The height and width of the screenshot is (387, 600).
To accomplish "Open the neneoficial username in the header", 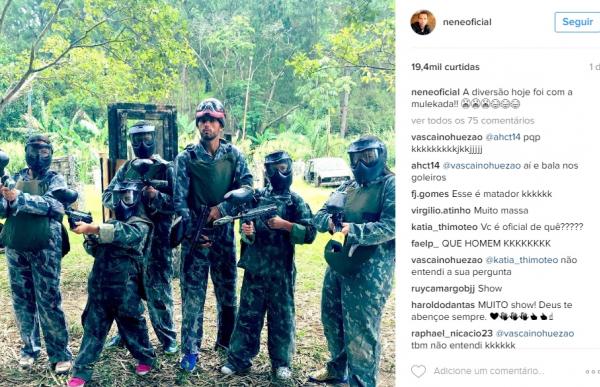I will pyautogui.click(x=467, y=22).
